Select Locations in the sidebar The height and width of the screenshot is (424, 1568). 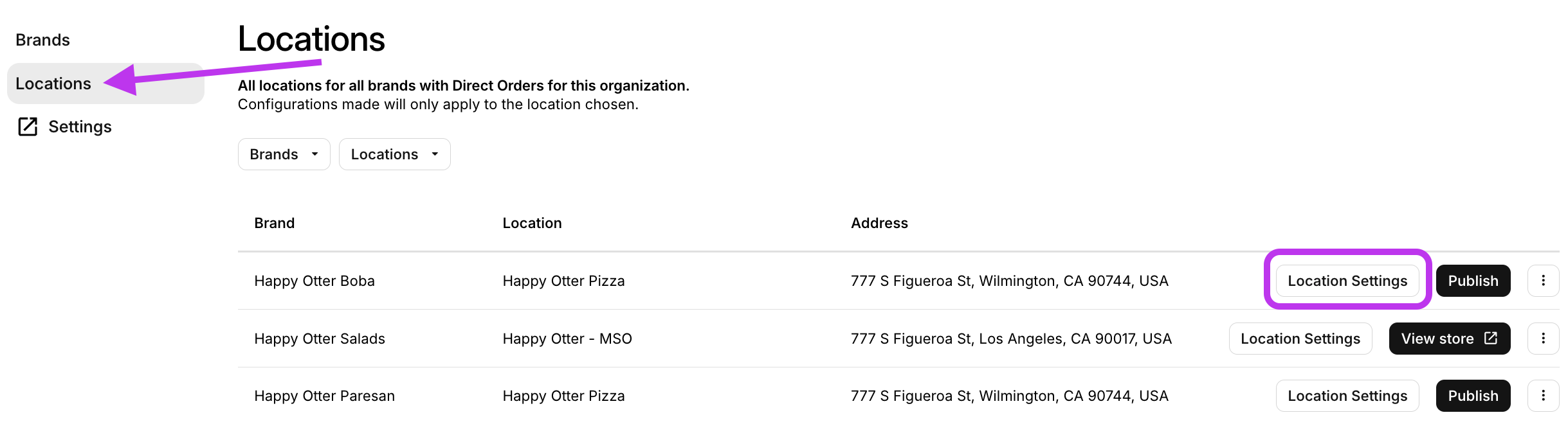click(54, 84)
